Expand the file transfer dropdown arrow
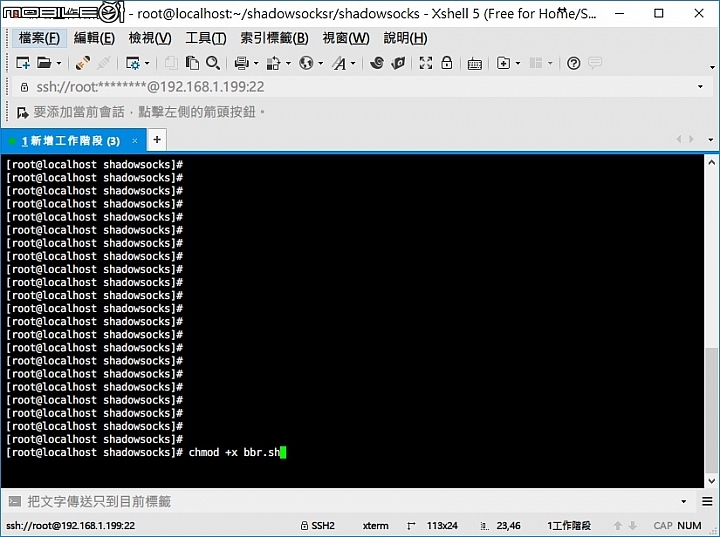720x537 pixels. coord(288,63)
